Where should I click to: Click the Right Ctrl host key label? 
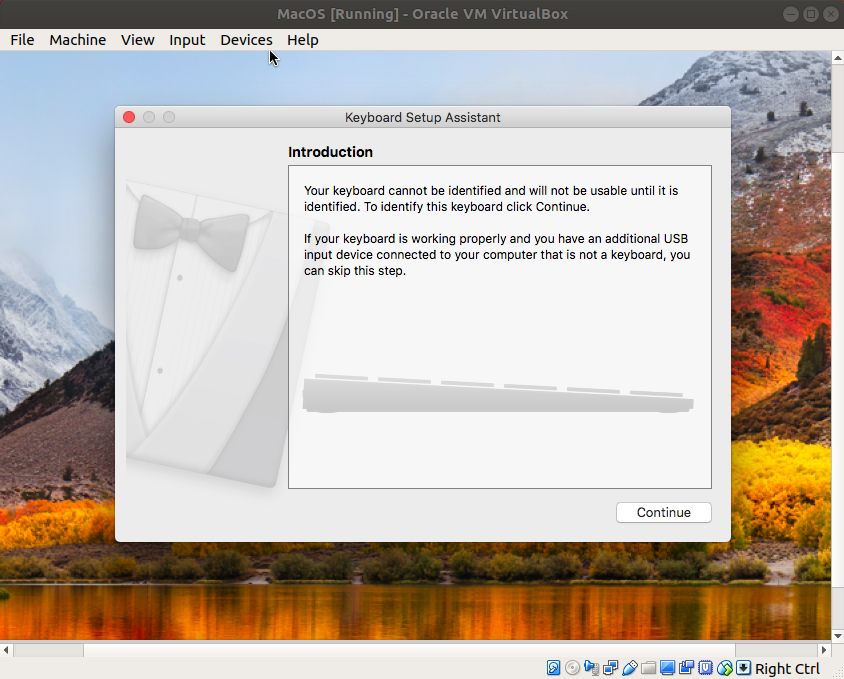787,669
